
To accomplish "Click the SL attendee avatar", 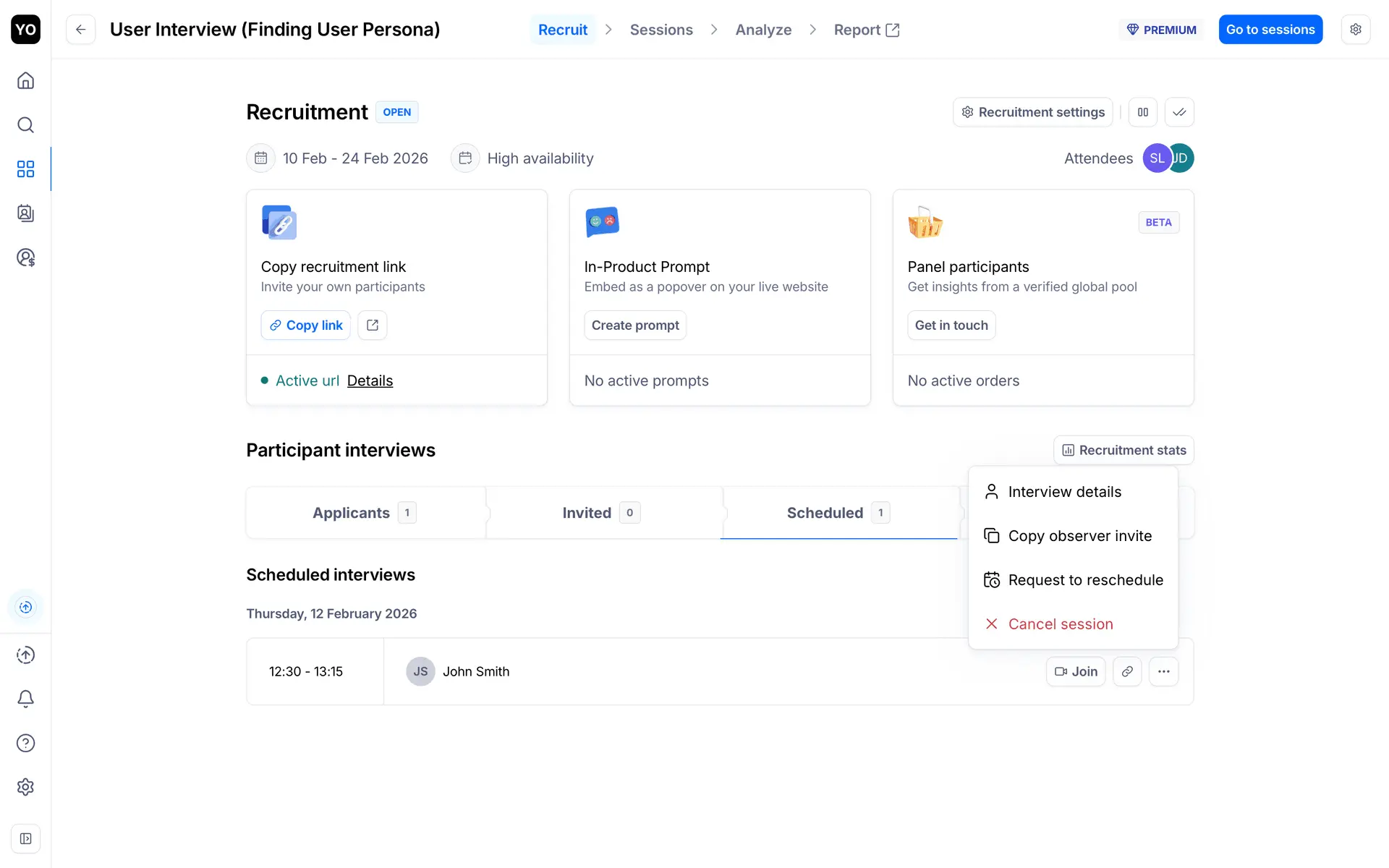I will point(1155,158).
